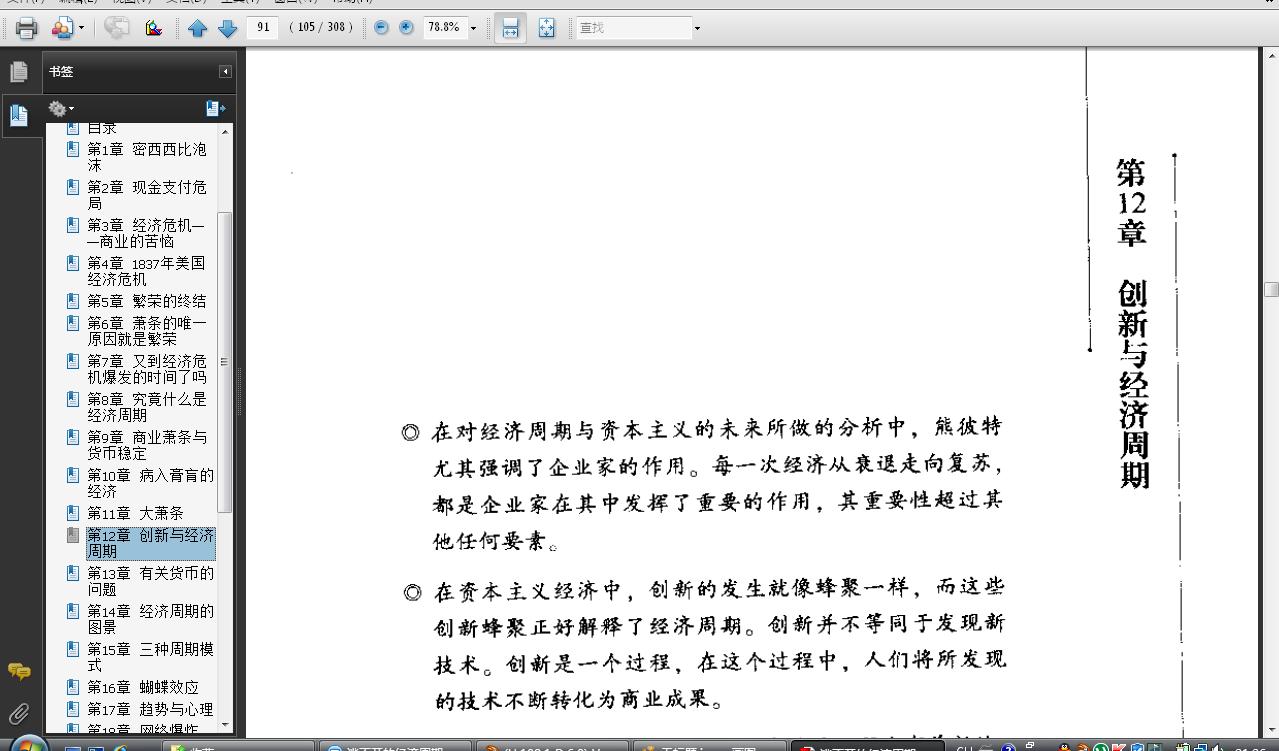This screenshot has height=751, width=1279.
Task: Open bookmark 第1章 密西西比泡沫
Action: pos(146,157)
